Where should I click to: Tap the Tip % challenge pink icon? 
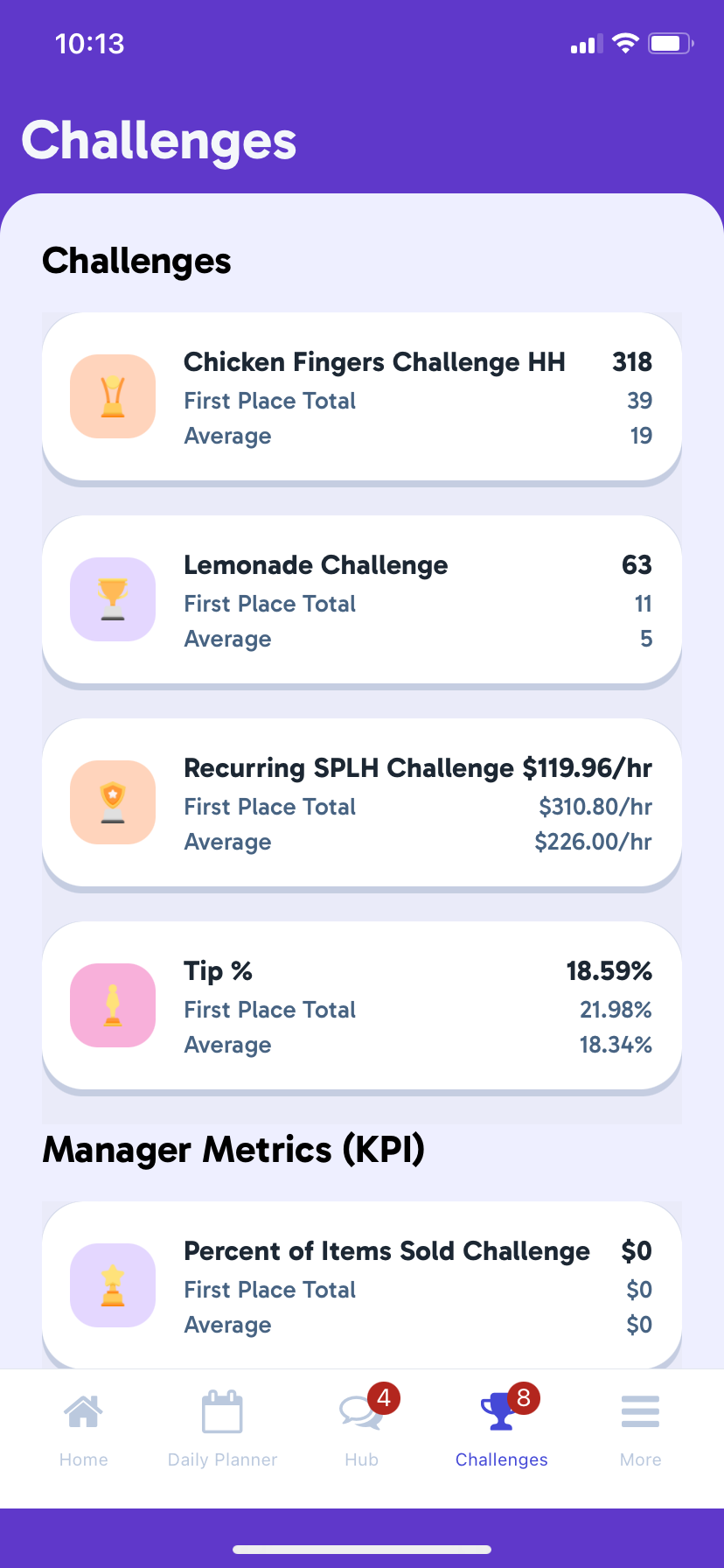click(x=113, y=1005)
